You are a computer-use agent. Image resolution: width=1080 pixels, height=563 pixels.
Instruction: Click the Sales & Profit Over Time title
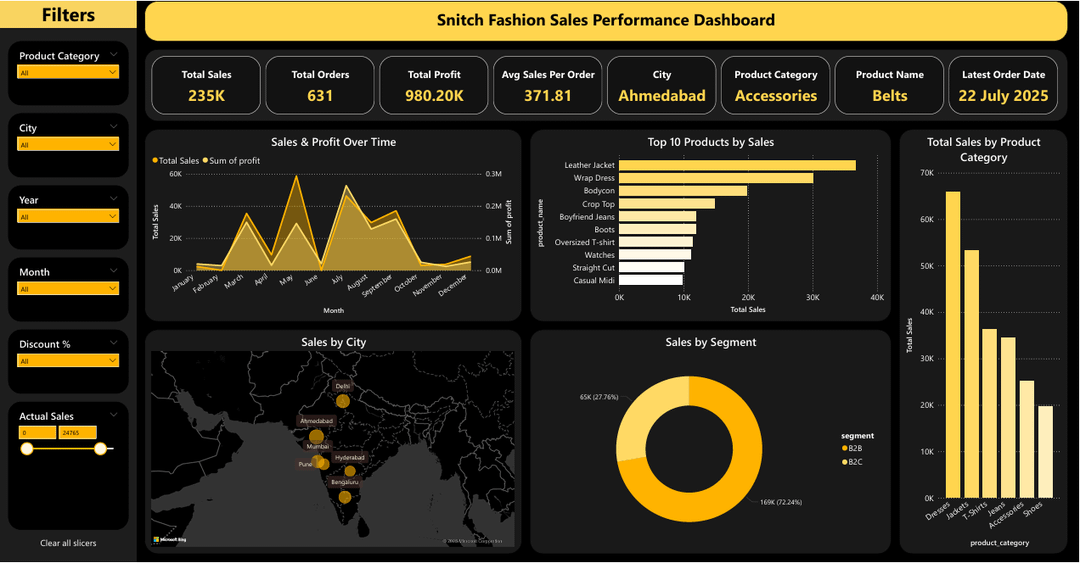333,142
